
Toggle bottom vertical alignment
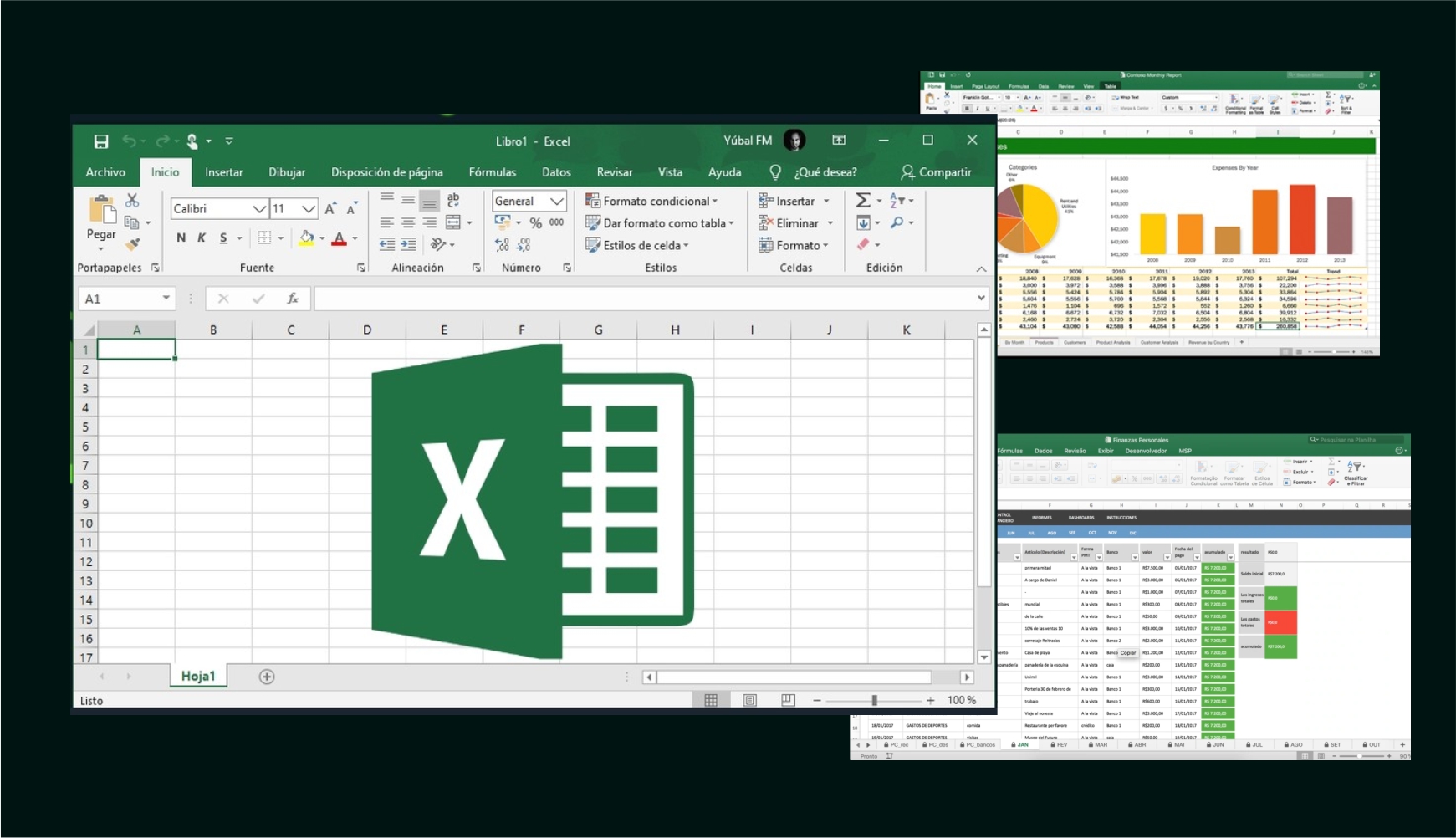(x=429, y=201)
